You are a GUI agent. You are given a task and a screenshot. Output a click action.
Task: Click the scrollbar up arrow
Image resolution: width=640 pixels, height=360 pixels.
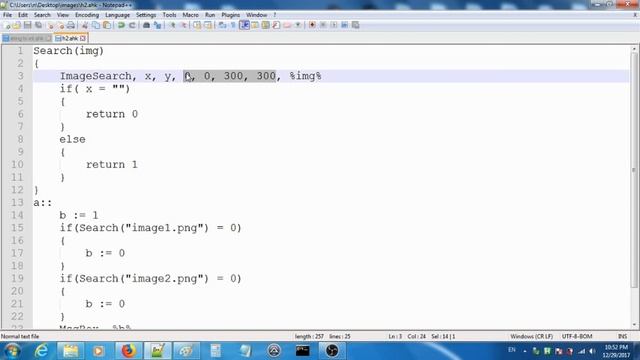point(634,49)
